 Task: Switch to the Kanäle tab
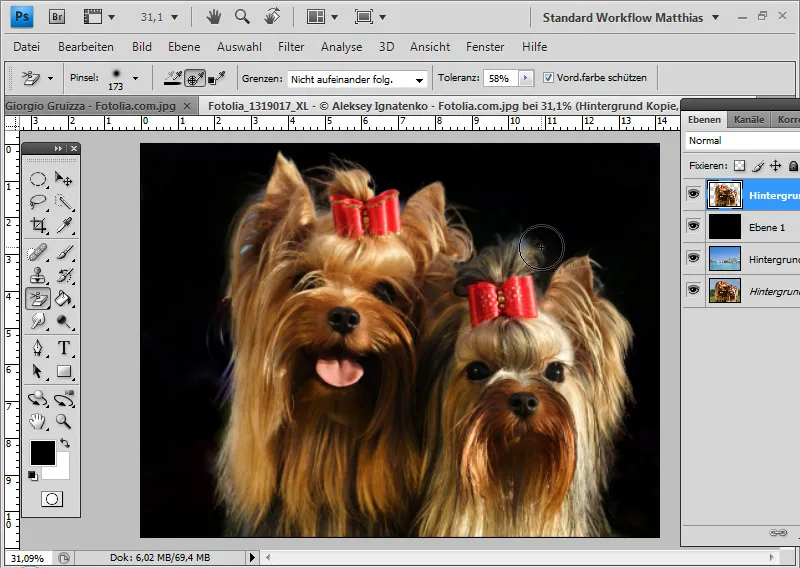pyautogui.click(x=749, y=119)
